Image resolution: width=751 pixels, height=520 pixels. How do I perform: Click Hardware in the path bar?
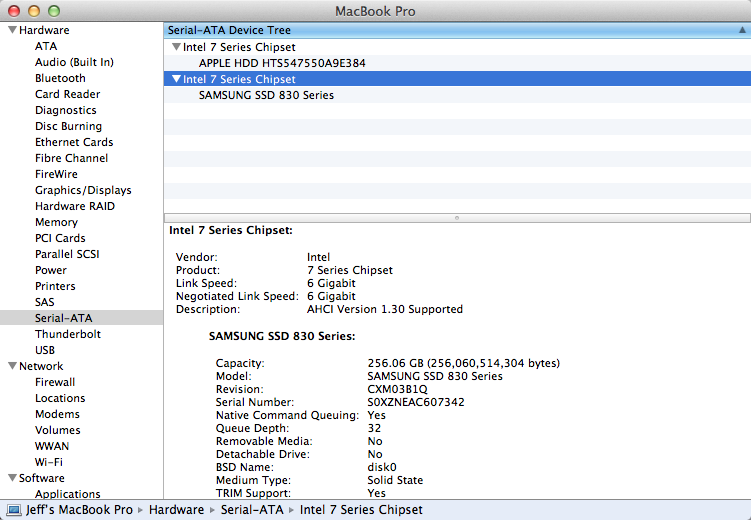coord(176,510)
